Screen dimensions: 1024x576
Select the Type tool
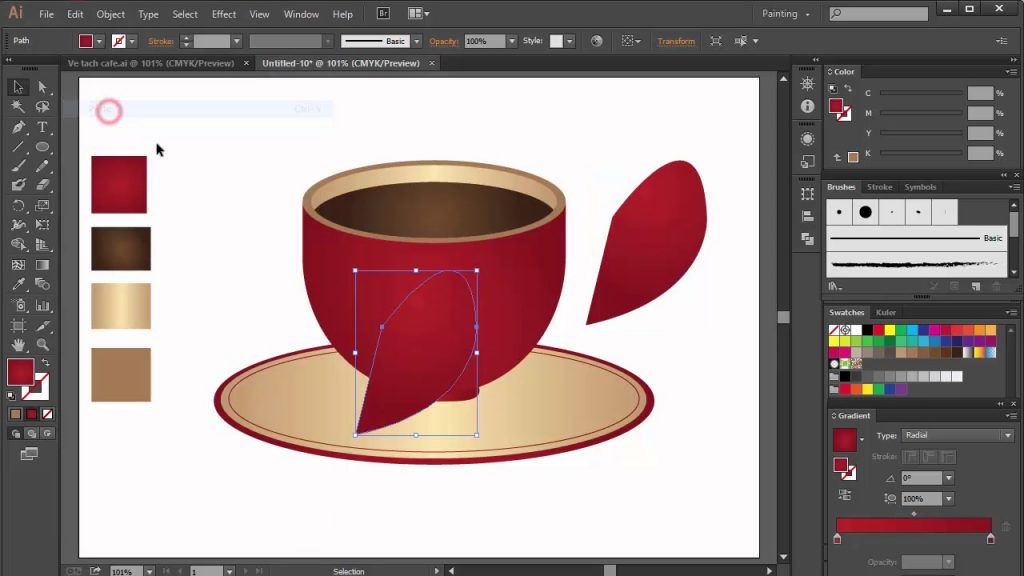pos(42,127)
